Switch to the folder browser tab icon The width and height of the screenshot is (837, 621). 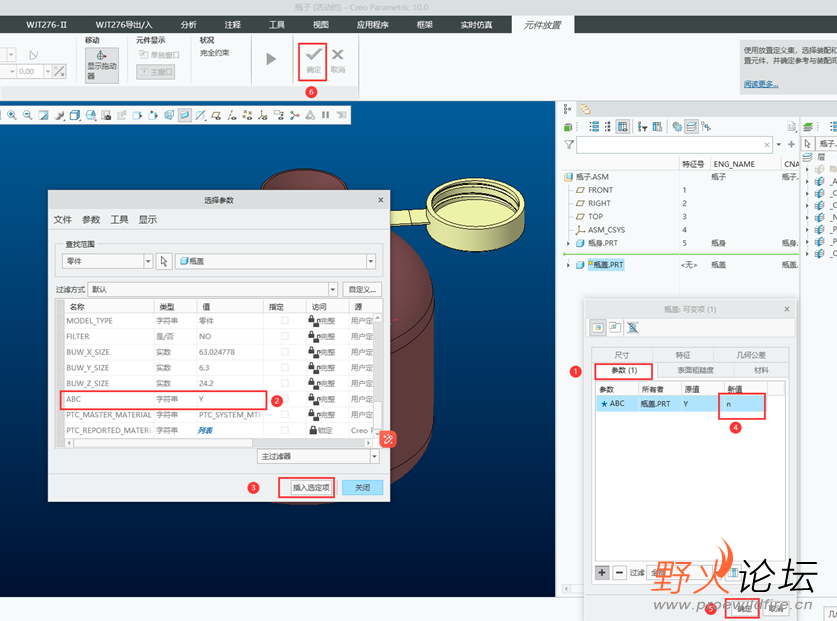click(586, 109)
